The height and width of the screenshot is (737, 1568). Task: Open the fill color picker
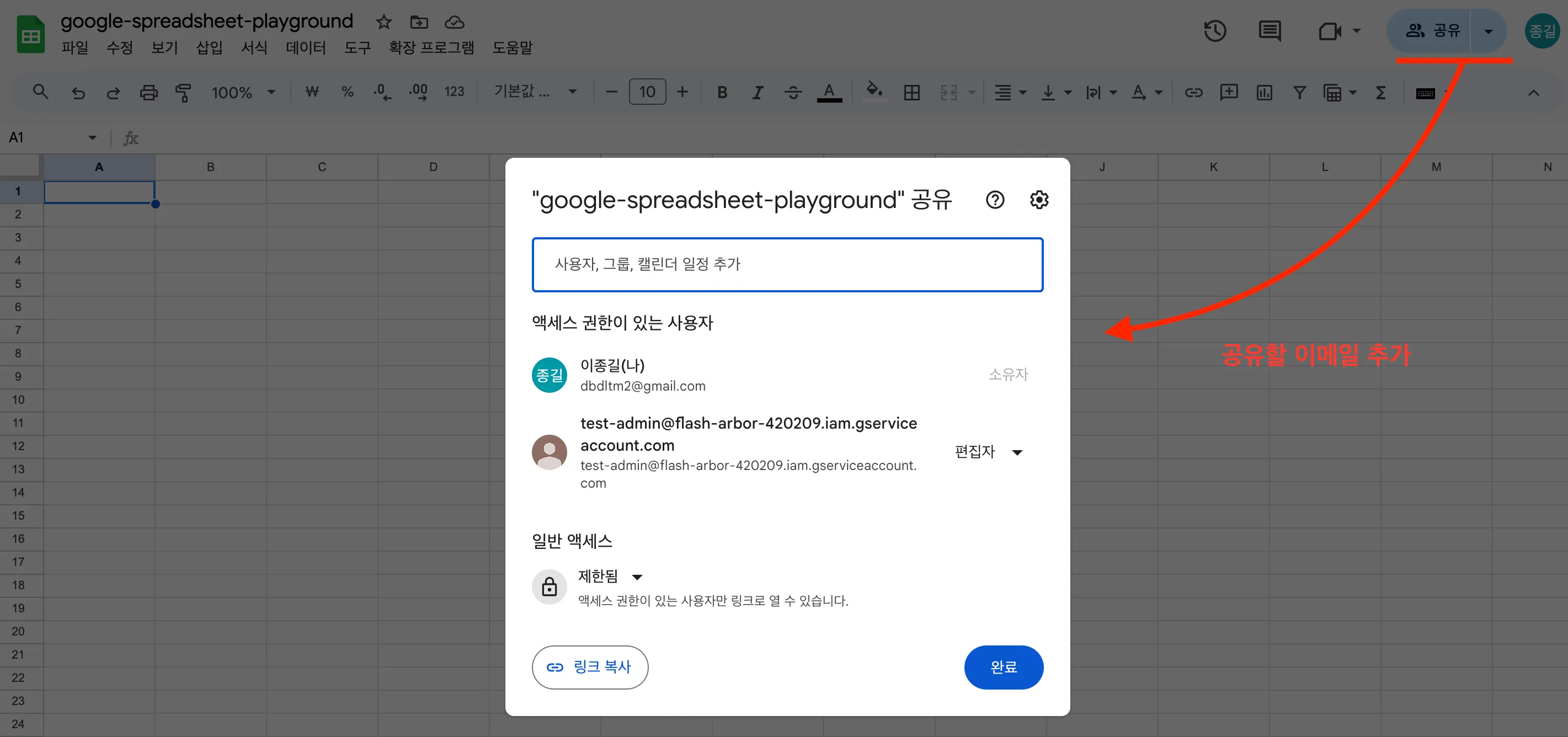873,92
